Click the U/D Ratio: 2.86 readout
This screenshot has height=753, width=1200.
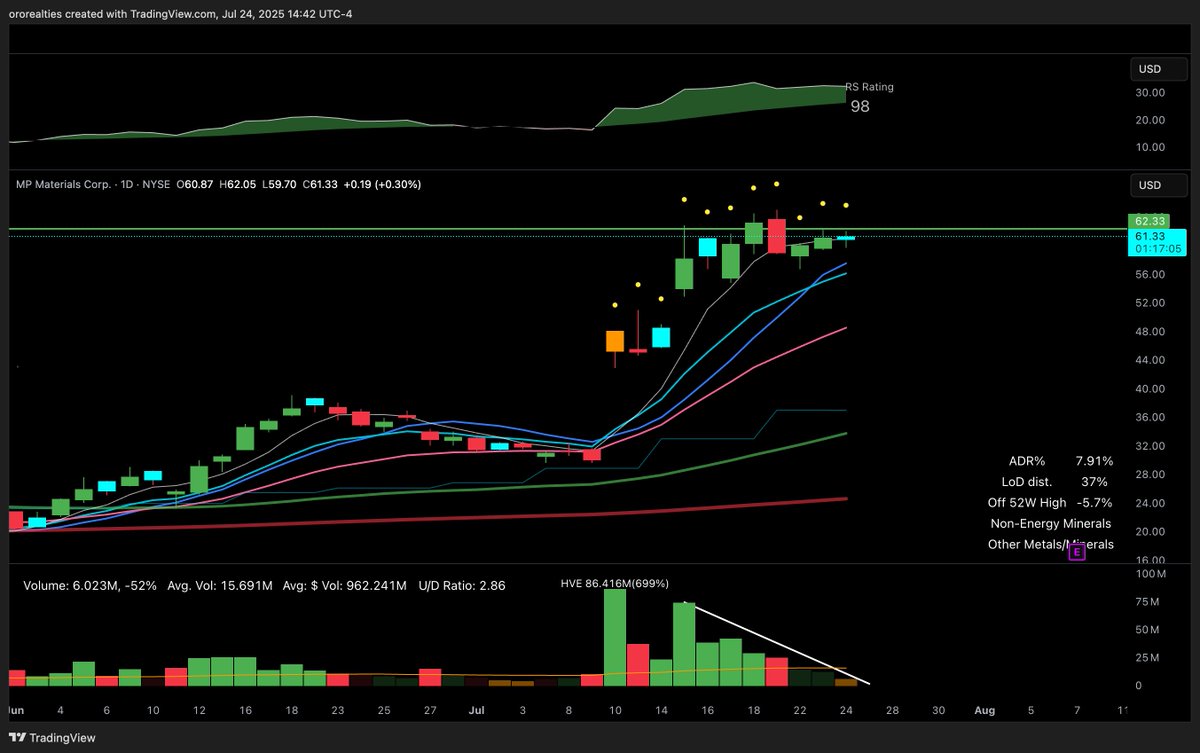pyautogui.click(x=464, y=585)
